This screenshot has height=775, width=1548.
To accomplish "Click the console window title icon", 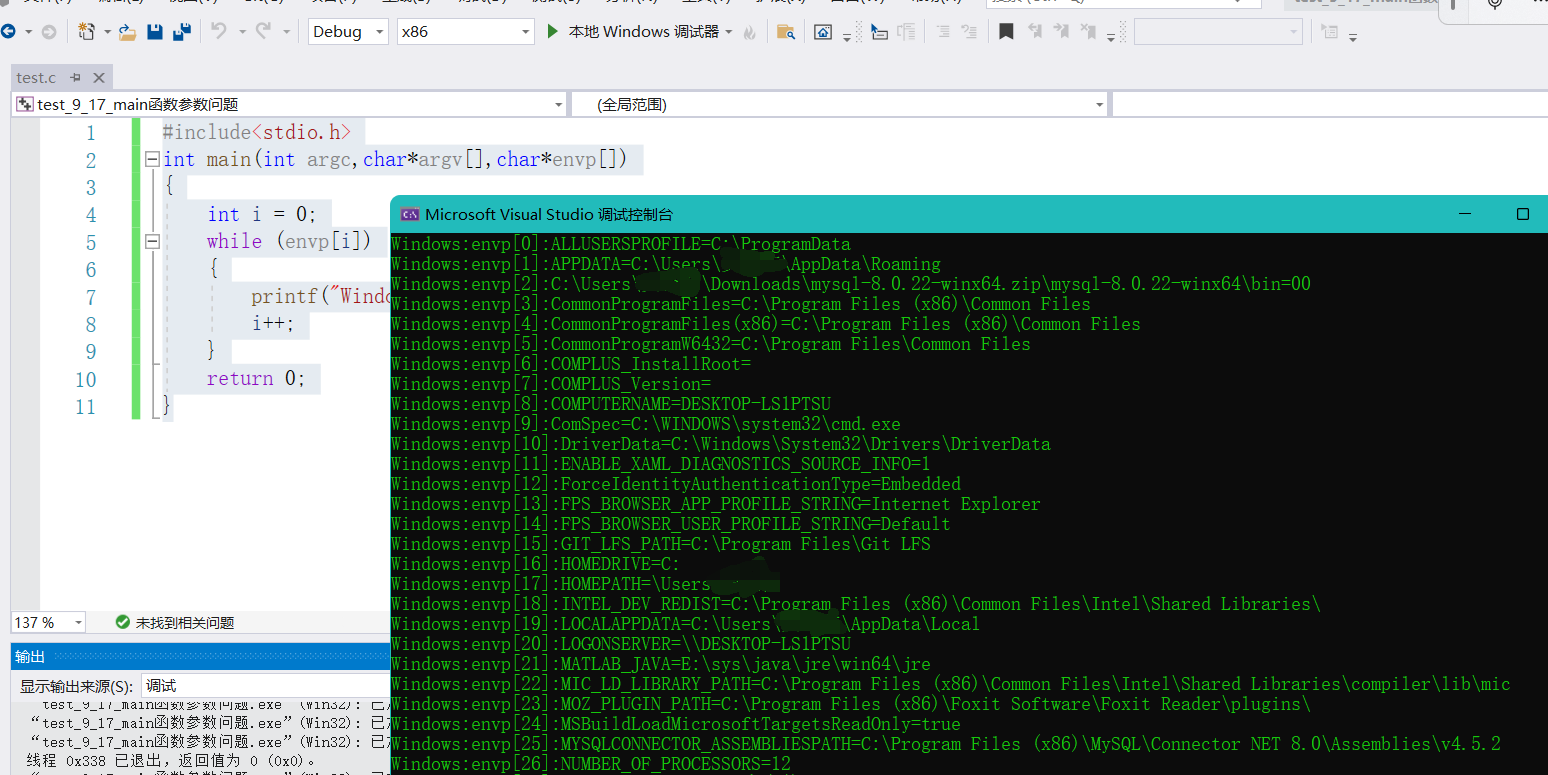I will [x=409, y=214].
